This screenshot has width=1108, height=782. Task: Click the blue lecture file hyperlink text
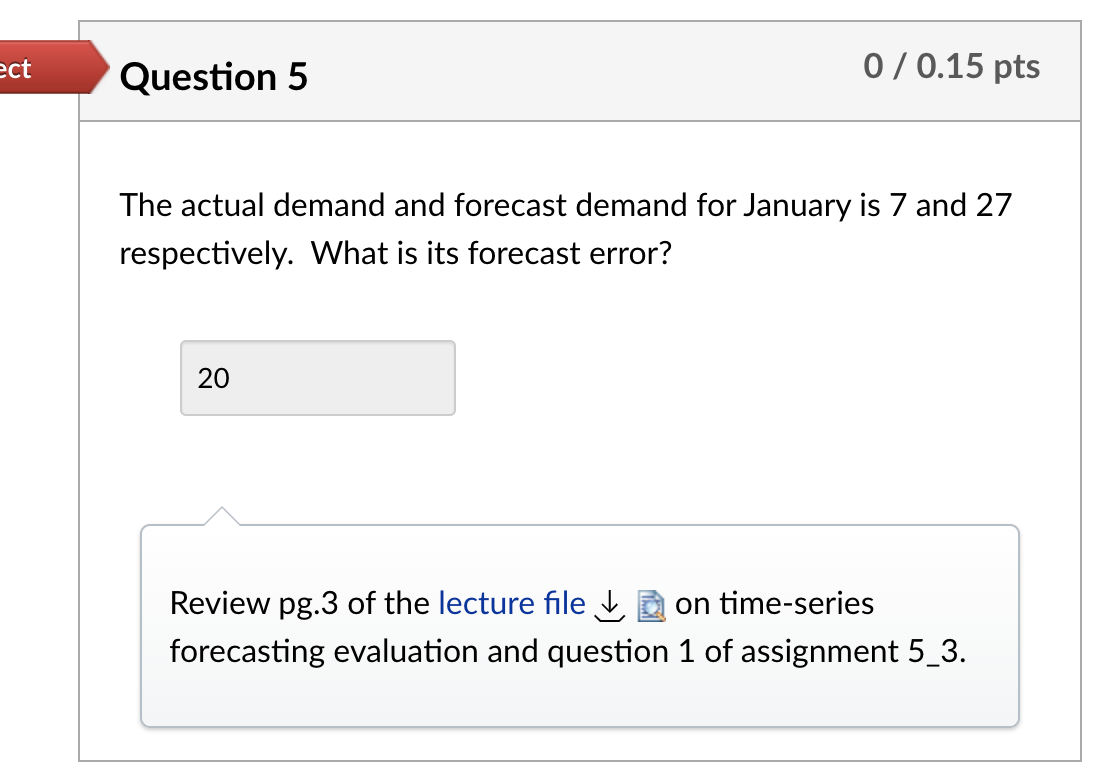pyautogui.click(x=511, y=603)
